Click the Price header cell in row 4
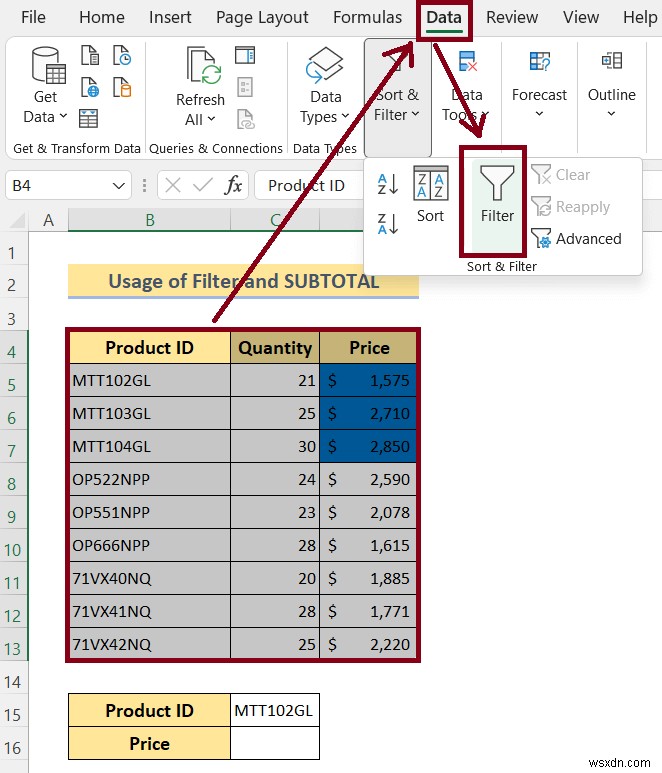This screenshot has height=773, width=662. (x=368, y=348)
